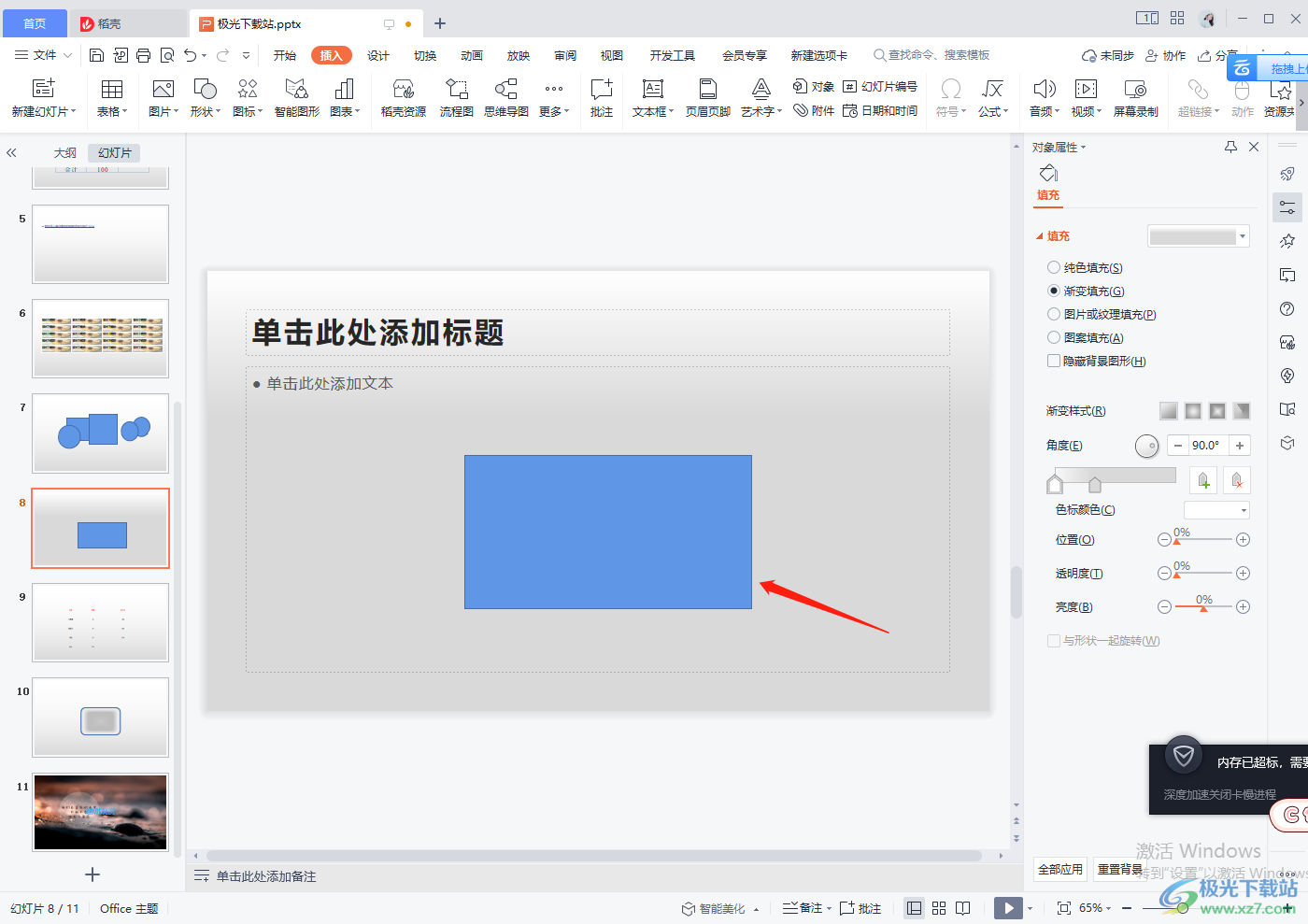This screenshot has width=1308, height=924.
Task: Expand the quick access toolbar dropdown
Action: click(x=246, y=55)
